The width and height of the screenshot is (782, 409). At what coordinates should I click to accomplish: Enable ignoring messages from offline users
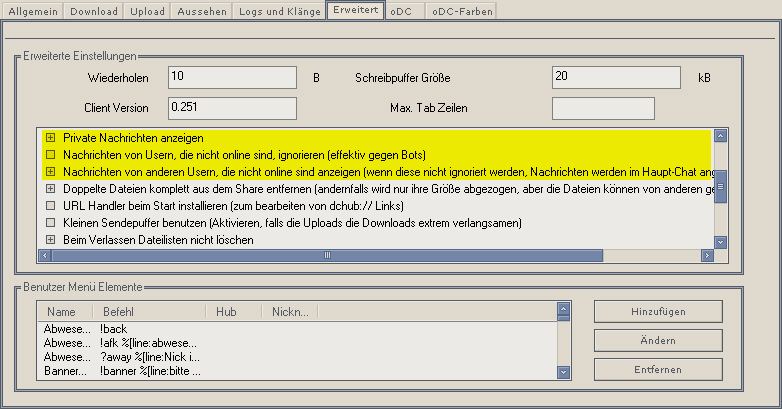50,155
